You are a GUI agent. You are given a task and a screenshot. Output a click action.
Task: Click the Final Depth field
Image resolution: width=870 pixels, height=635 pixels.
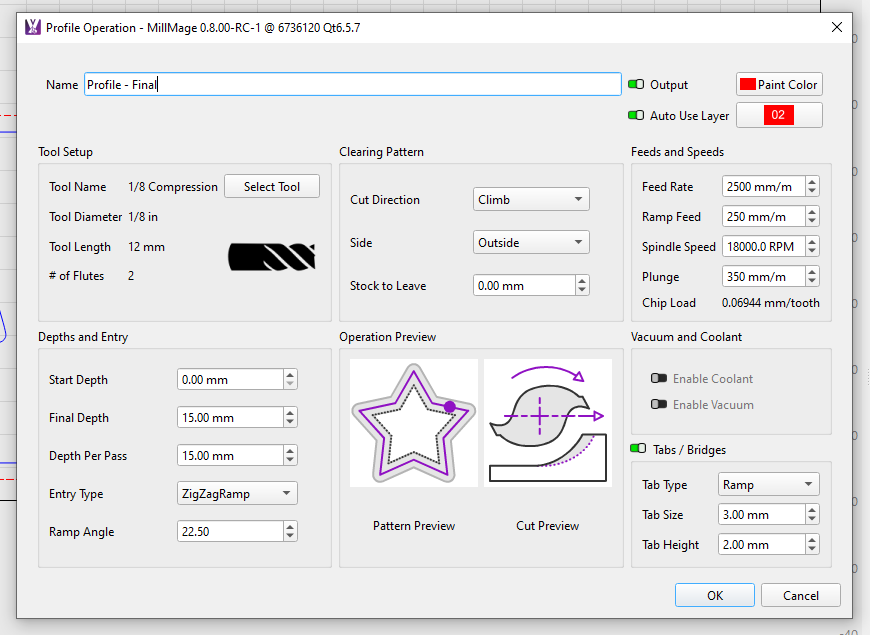point(230,417)
